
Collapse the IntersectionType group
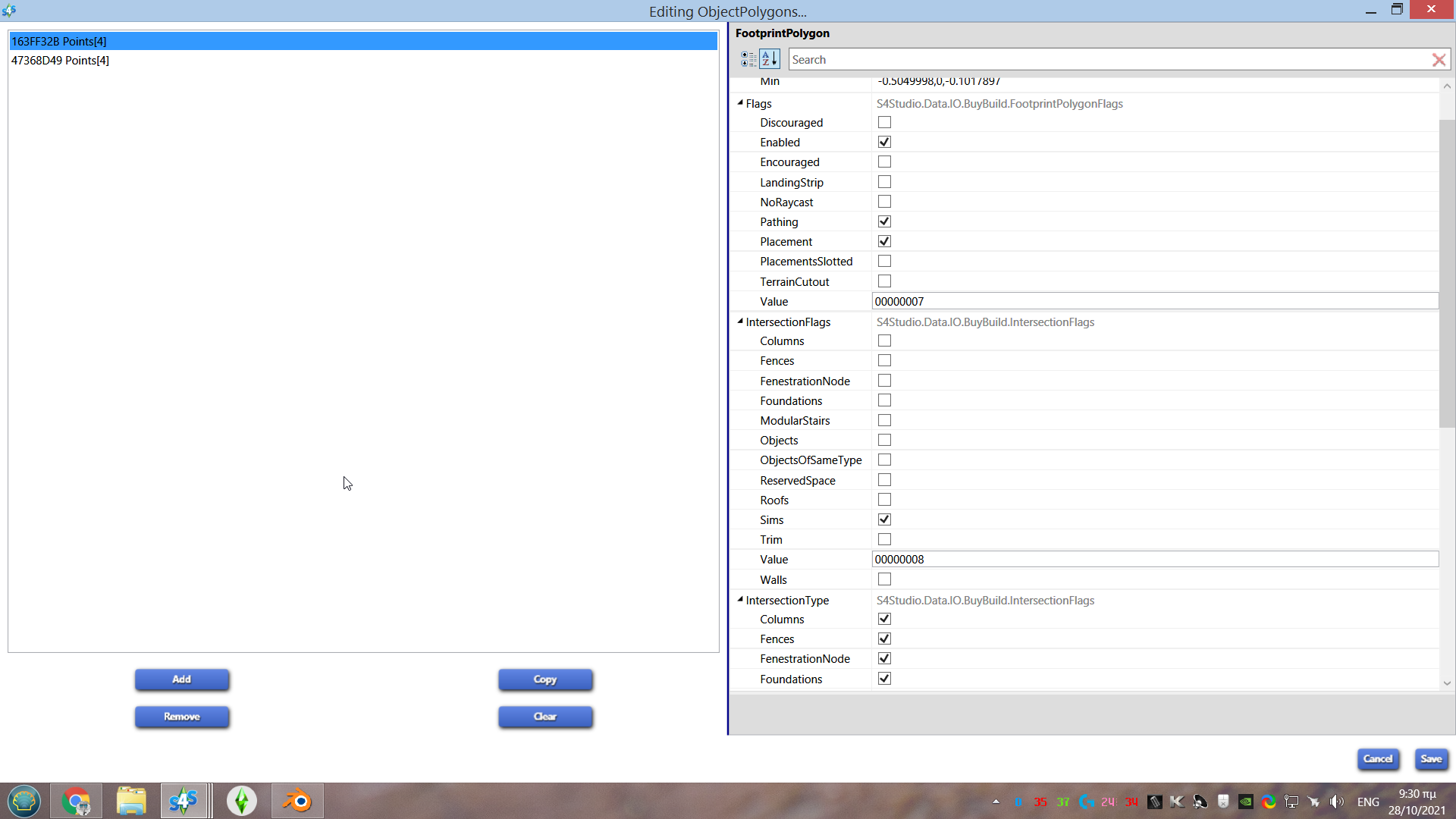point(740,600)
